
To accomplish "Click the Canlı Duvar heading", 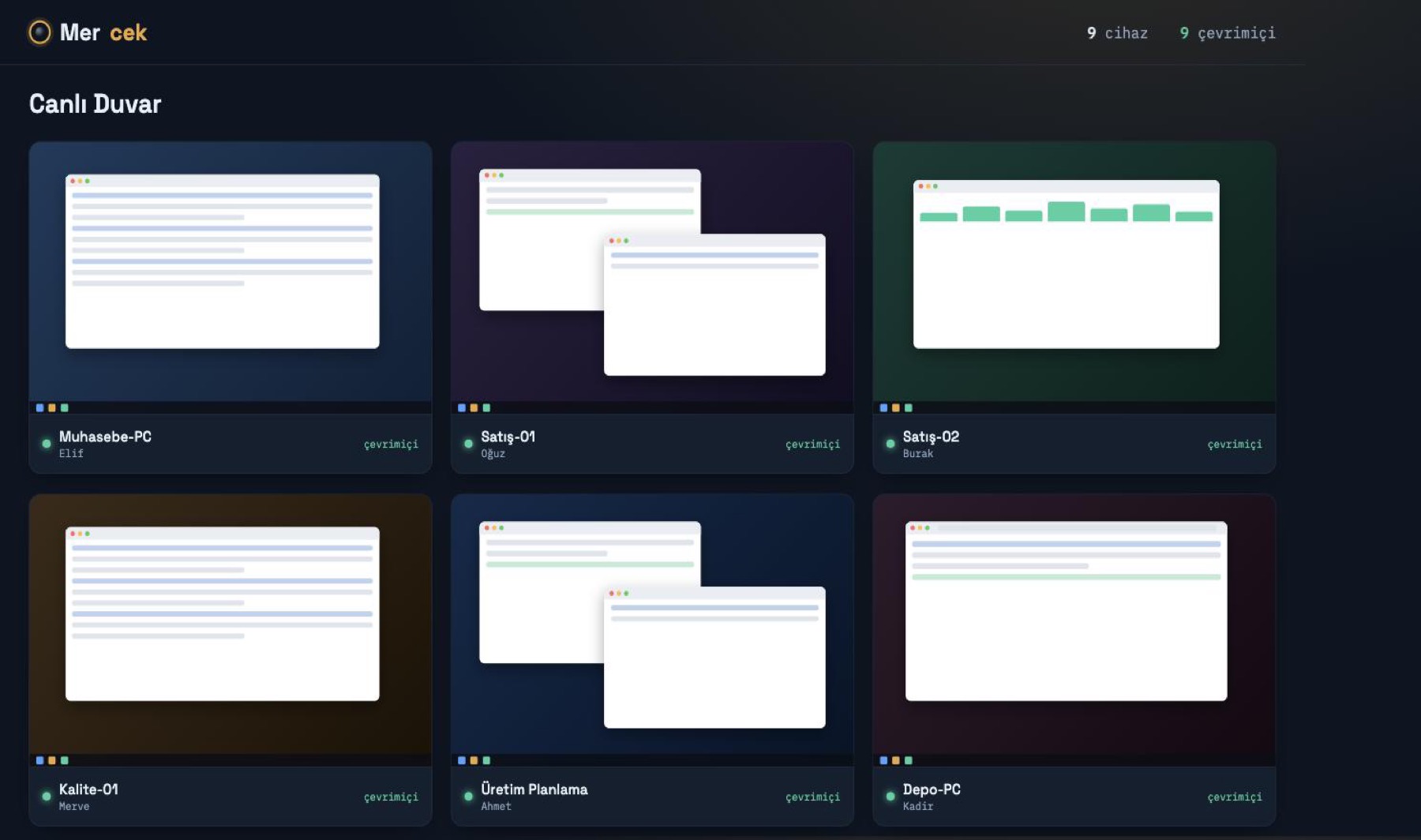I will click(x=95, y=104).
